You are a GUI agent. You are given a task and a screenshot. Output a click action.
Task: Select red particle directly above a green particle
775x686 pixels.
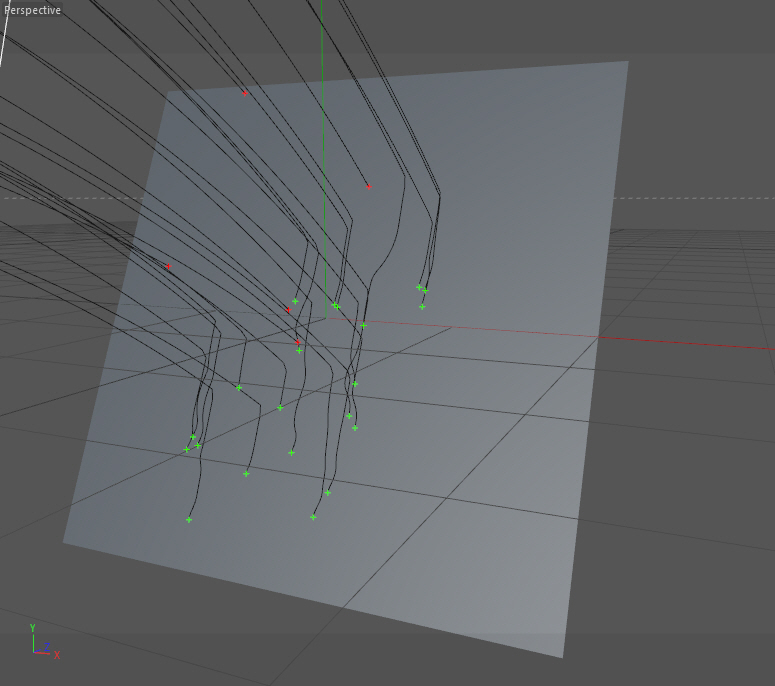coord(298,343)
